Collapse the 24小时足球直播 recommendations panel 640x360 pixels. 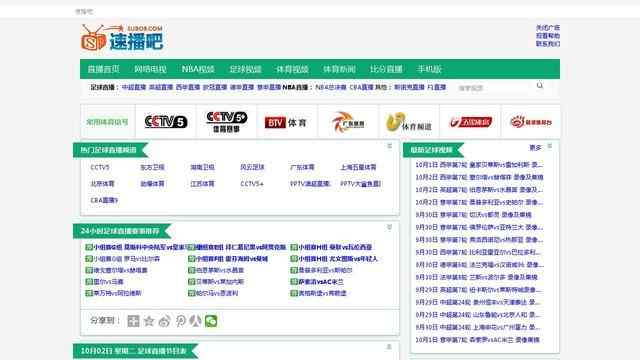389,227
